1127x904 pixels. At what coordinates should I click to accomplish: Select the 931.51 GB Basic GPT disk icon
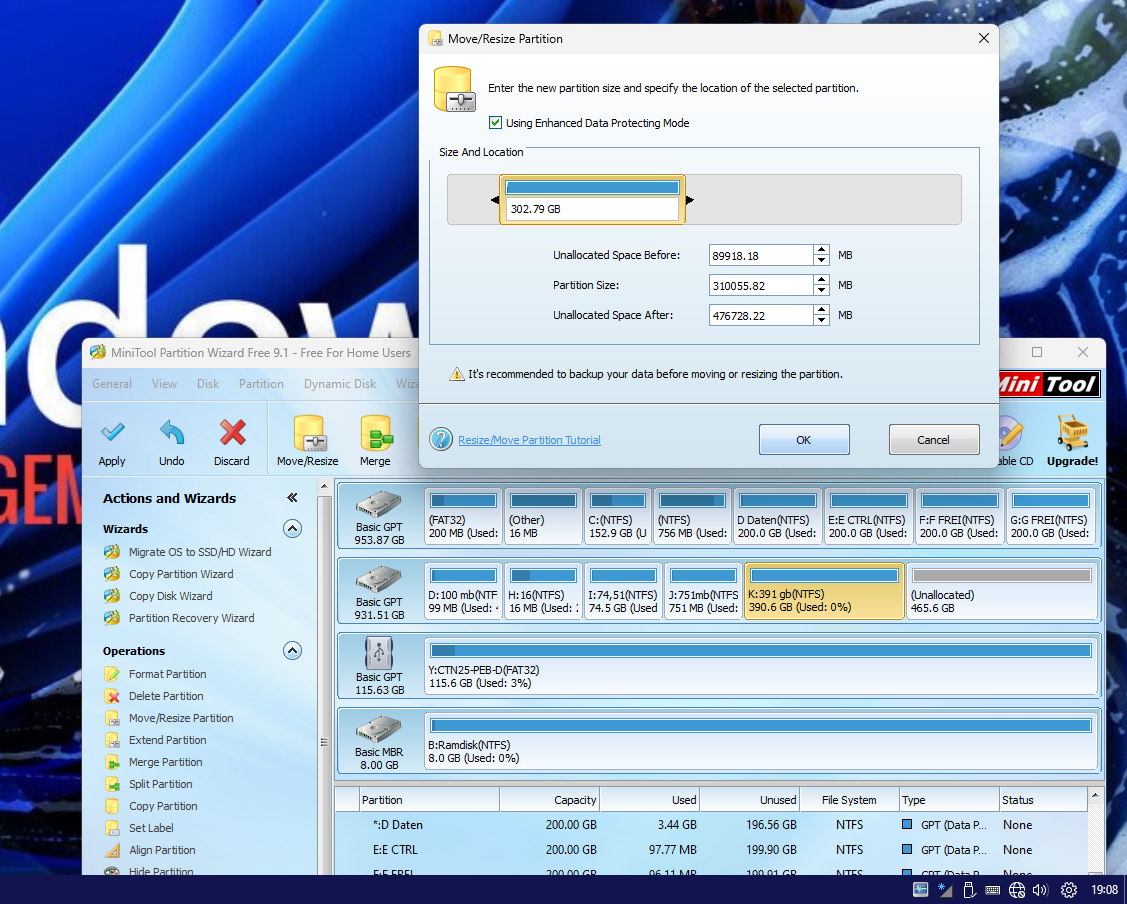(x=379, y=579)
